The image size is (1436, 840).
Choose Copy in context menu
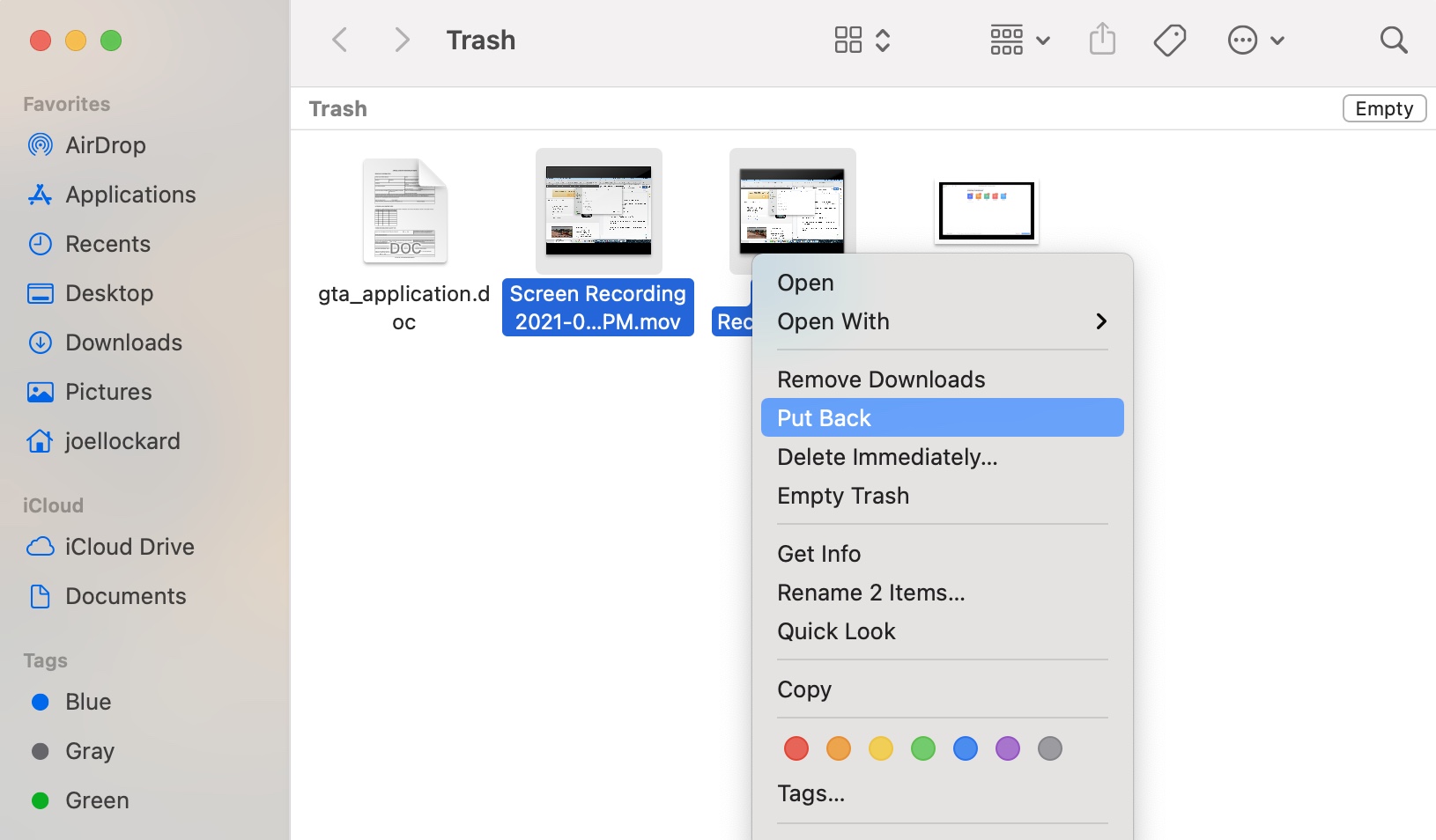[x=942, y=689]
